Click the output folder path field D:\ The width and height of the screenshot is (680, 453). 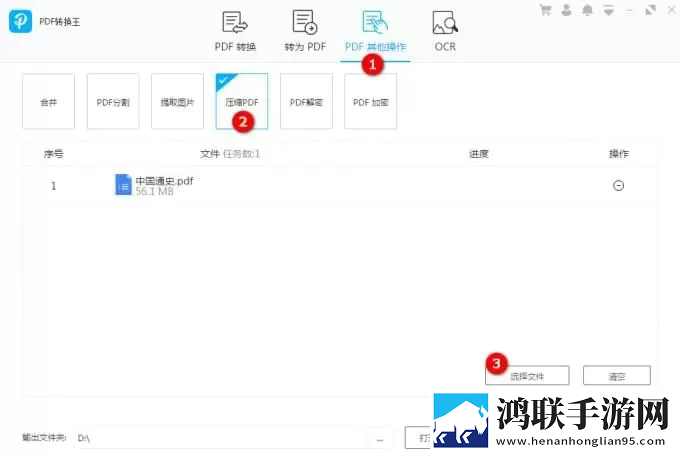(221, 438)
